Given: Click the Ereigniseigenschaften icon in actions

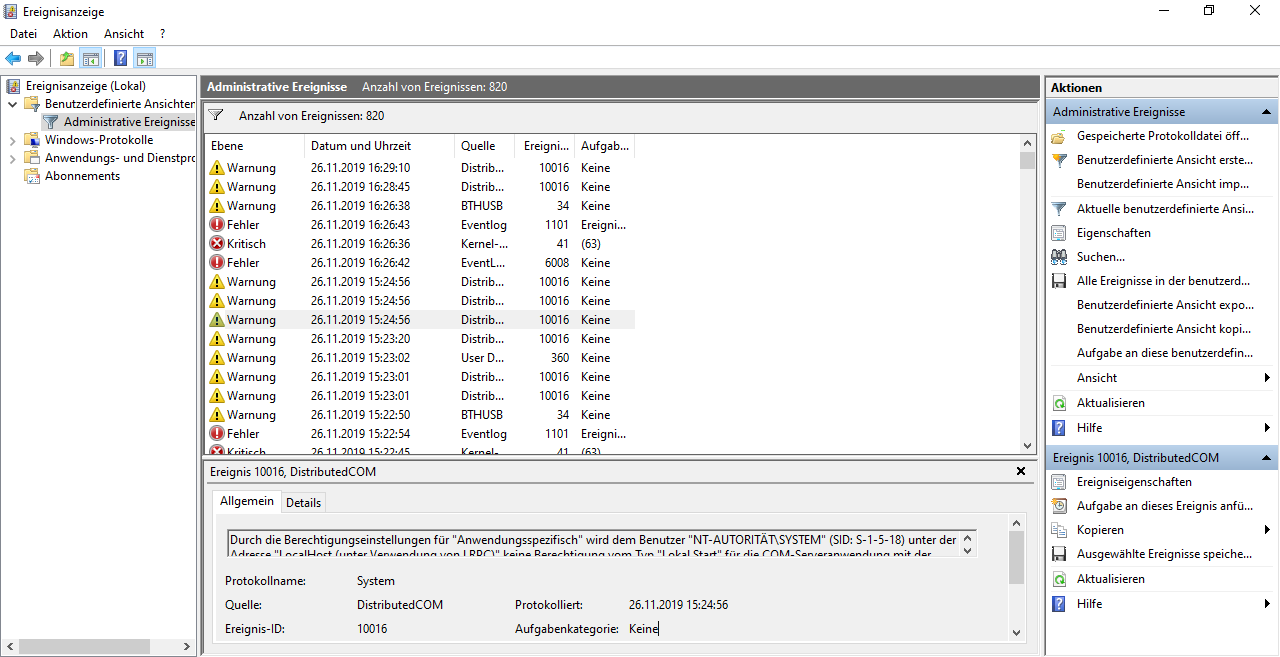Looking at the screenshot, I should [1059, 482].
